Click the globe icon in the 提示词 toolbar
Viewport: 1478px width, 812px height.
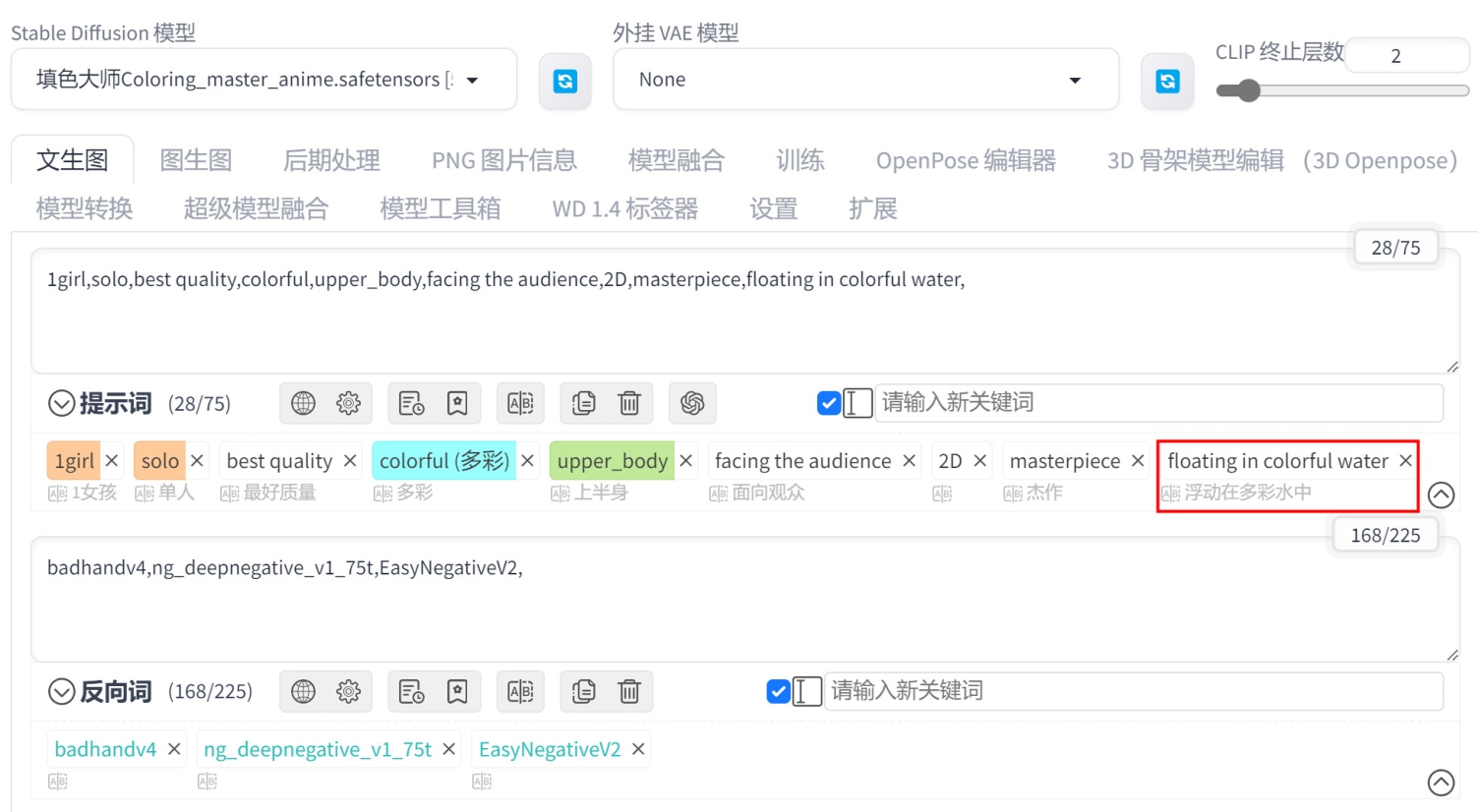coord(304,403)
